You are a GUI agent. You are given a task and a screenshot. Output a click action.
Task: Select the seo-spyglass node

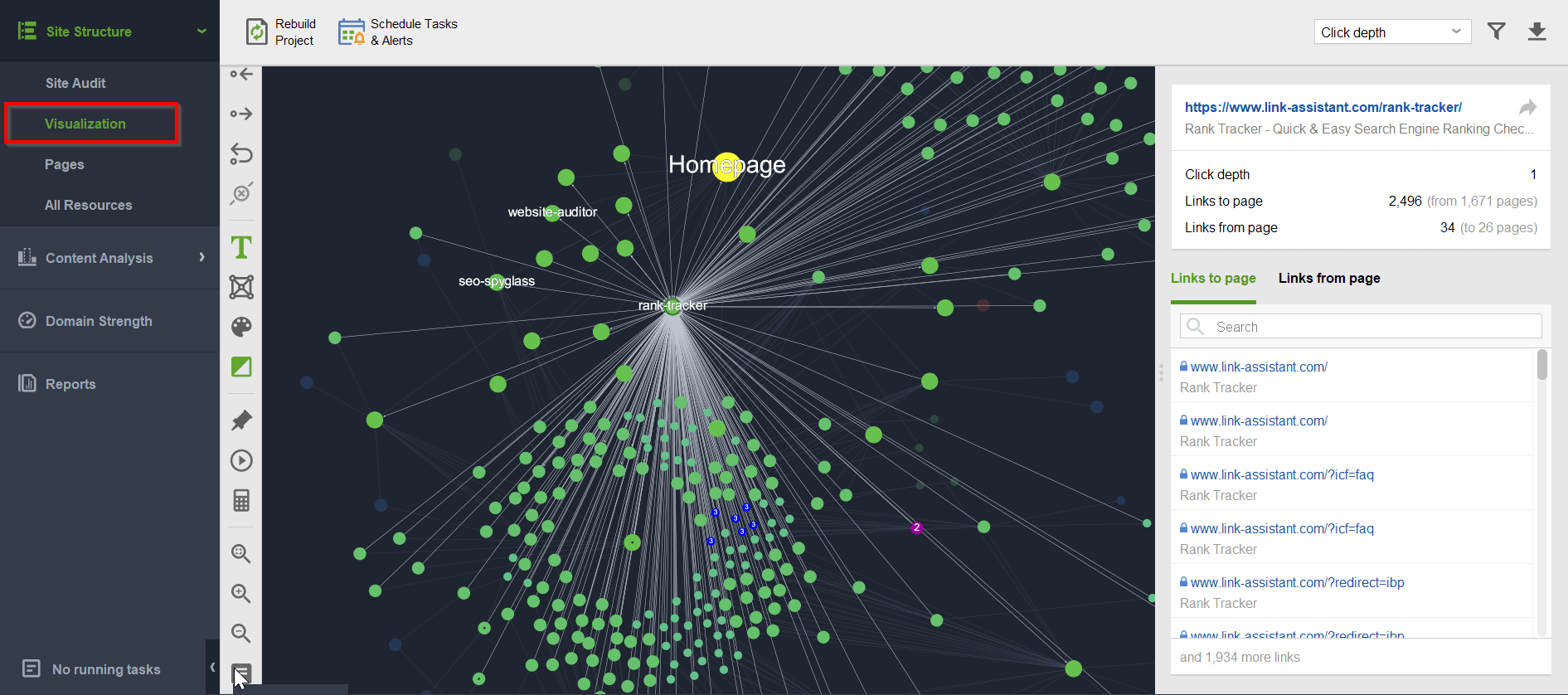(x=497, y=282)
